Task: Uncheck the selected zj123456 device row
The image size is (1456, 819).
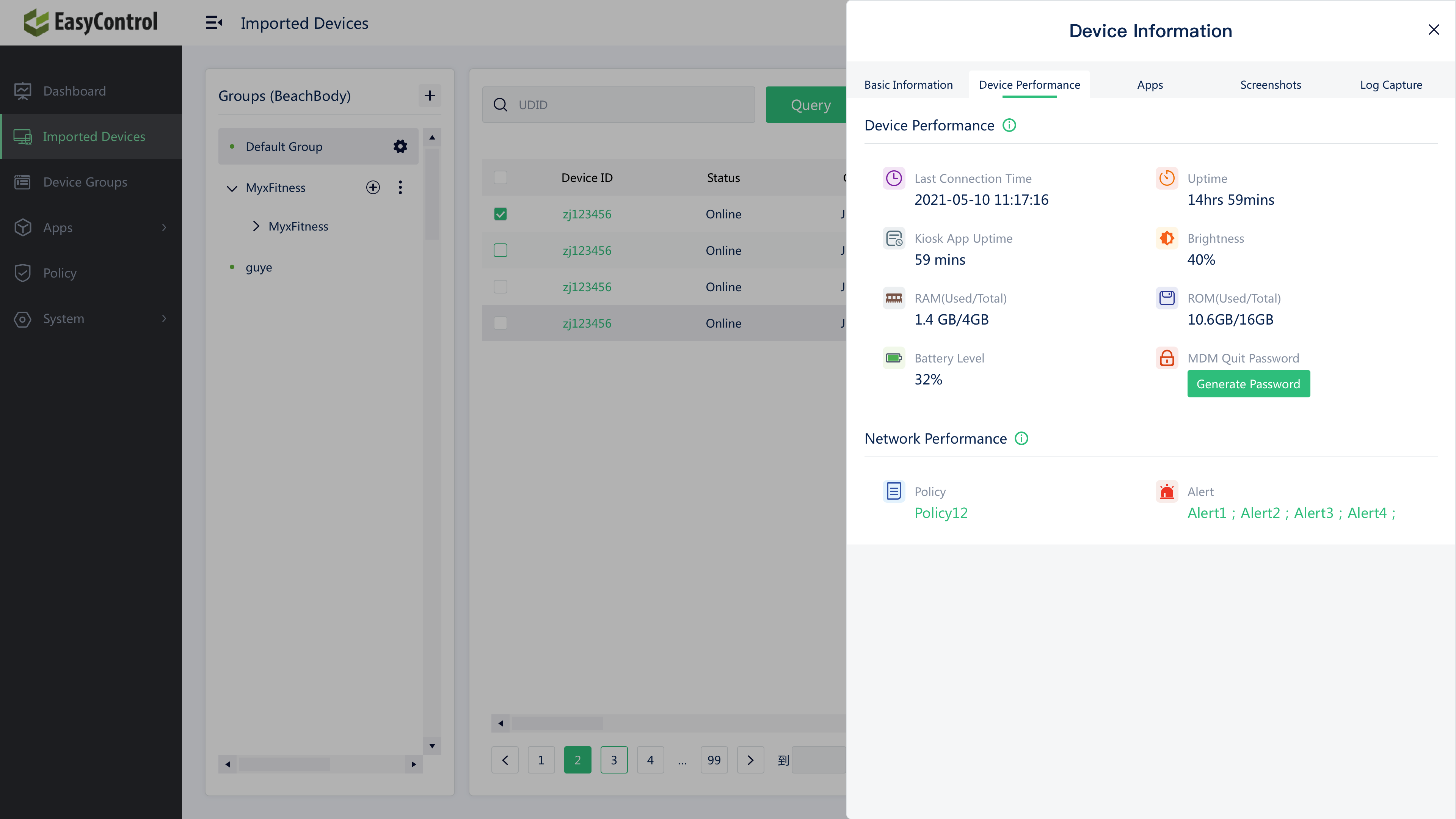Action: pyautogui.click(x=500, y=213)
